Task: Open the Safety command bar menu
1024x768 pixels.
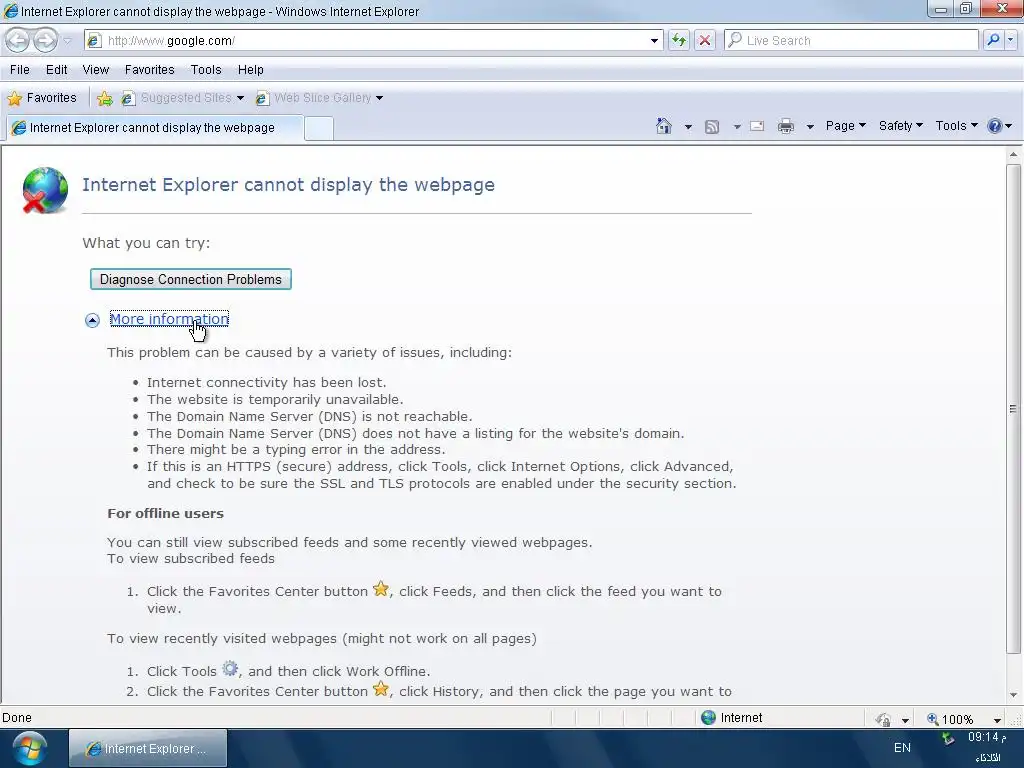Action: pyautogui.click(x=901, y=126)
